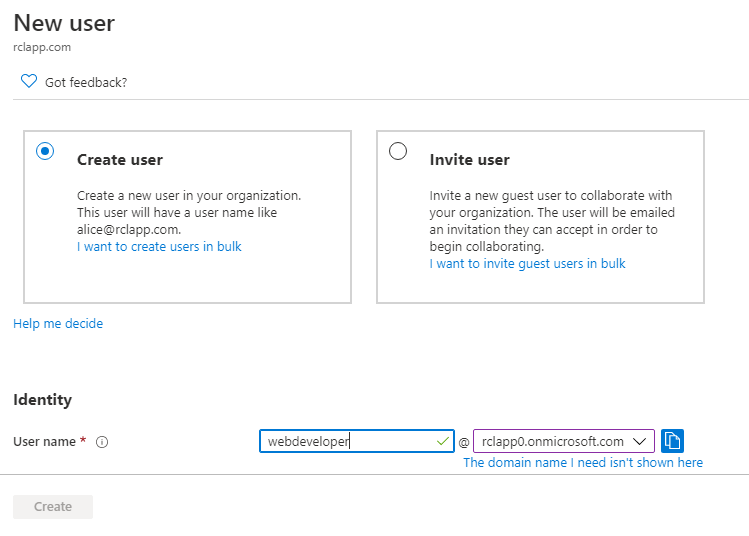Click the green checkmark in username field
The image size is (749, 536).
(x=443, y=441)
